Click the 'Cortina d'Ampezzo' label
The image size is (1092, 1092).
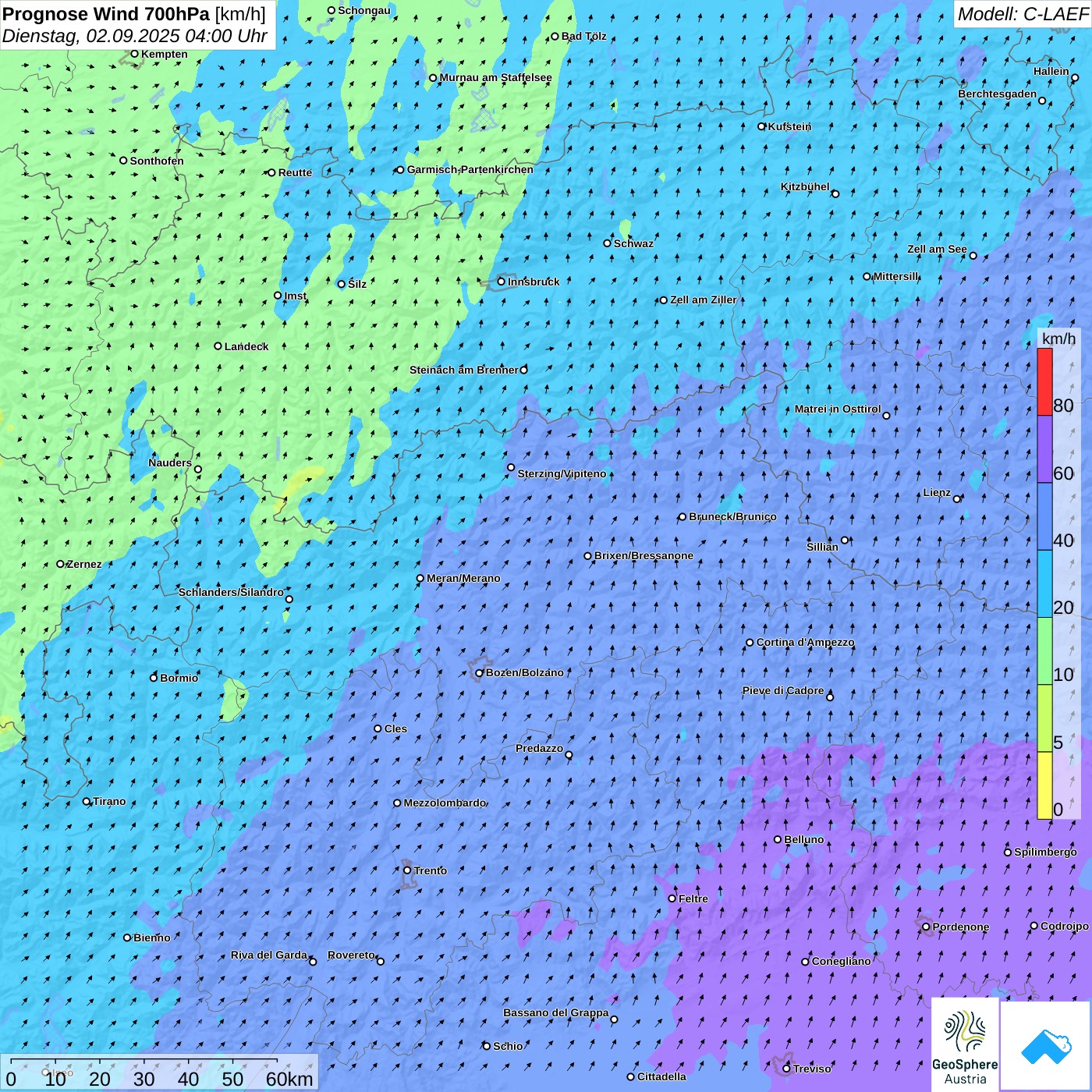click(806, 642)
